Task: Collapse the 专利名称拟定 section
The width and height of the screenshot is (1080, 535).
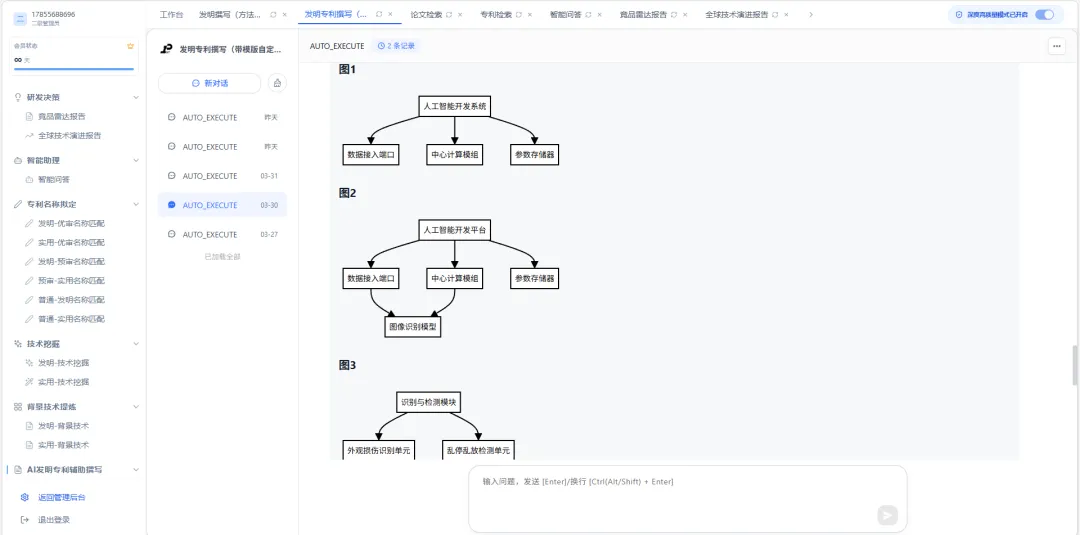Action: pos(136,204)
